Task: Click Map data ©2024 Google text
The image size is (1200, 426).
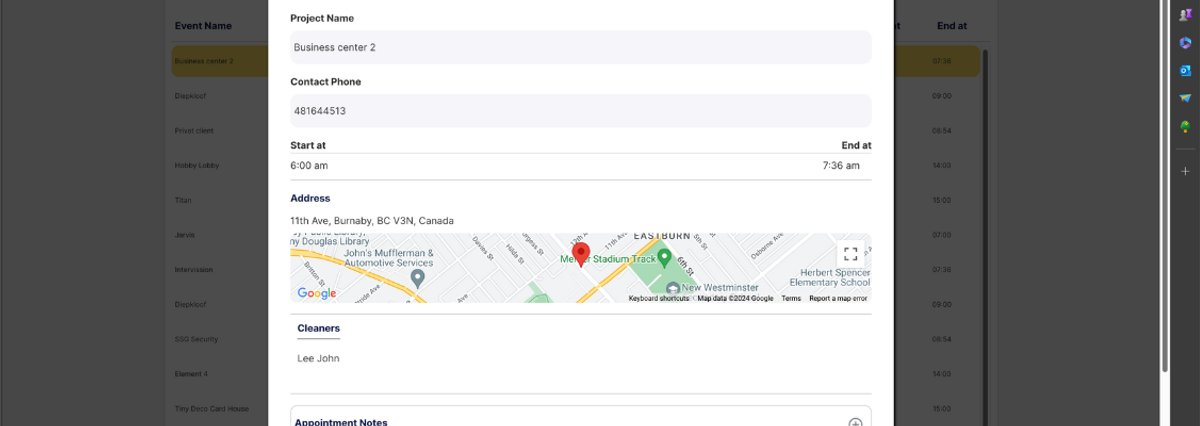Action: click(735, 298)
